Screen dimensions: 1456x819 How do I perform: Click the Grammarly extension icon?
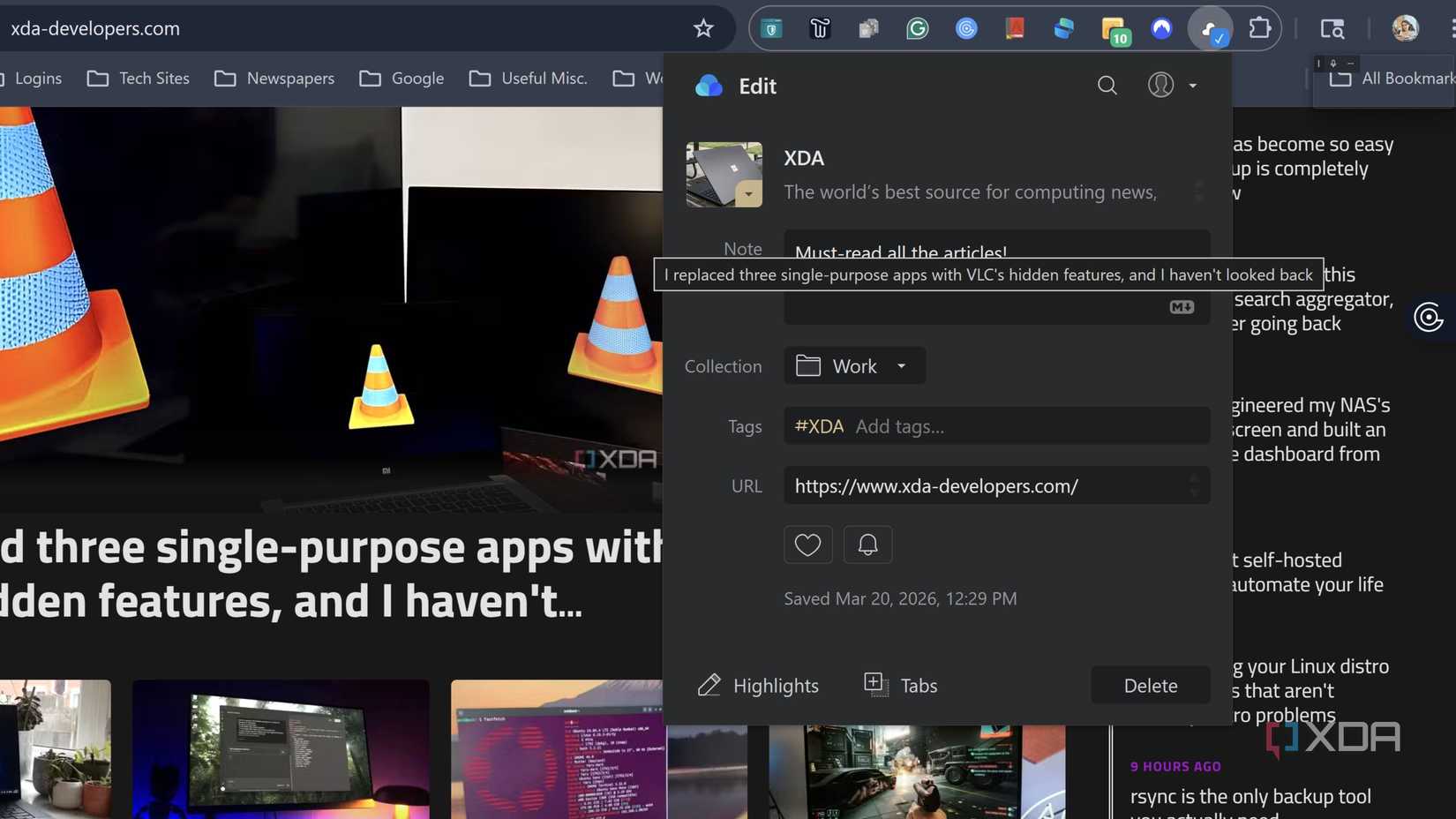pos(918,28)
